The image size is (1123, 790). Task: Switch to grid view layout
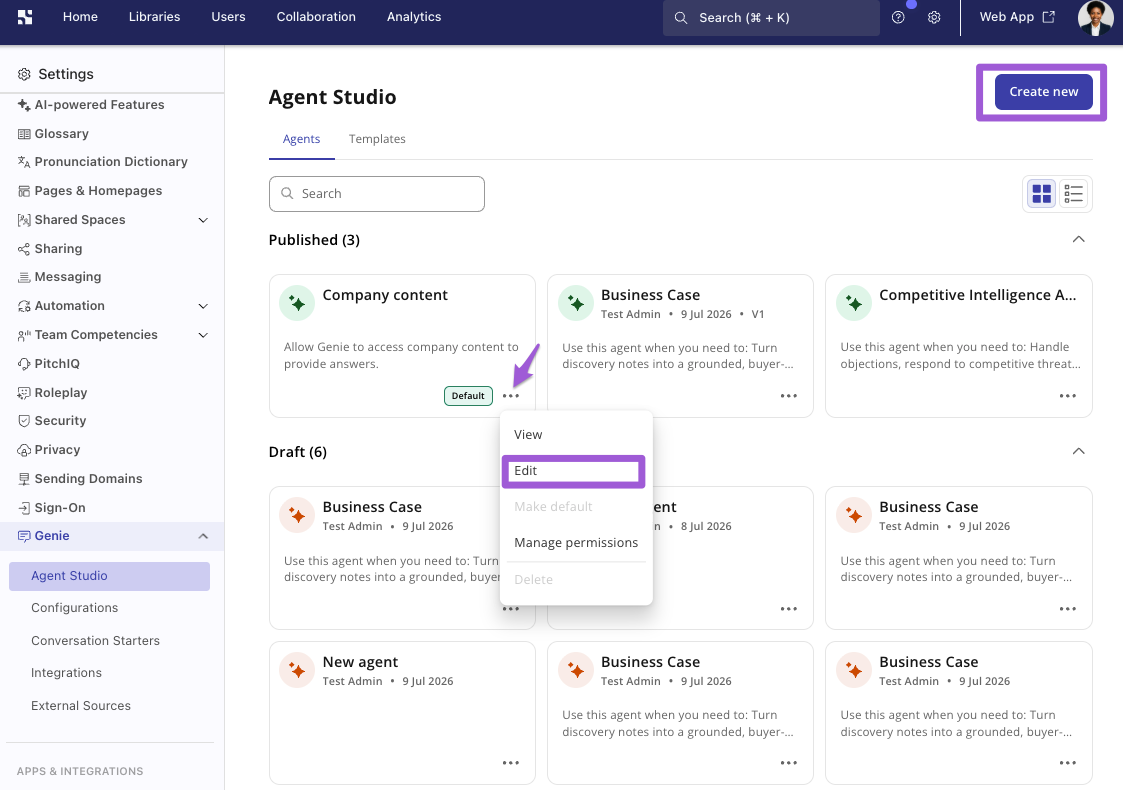(x=1041, y=193)
